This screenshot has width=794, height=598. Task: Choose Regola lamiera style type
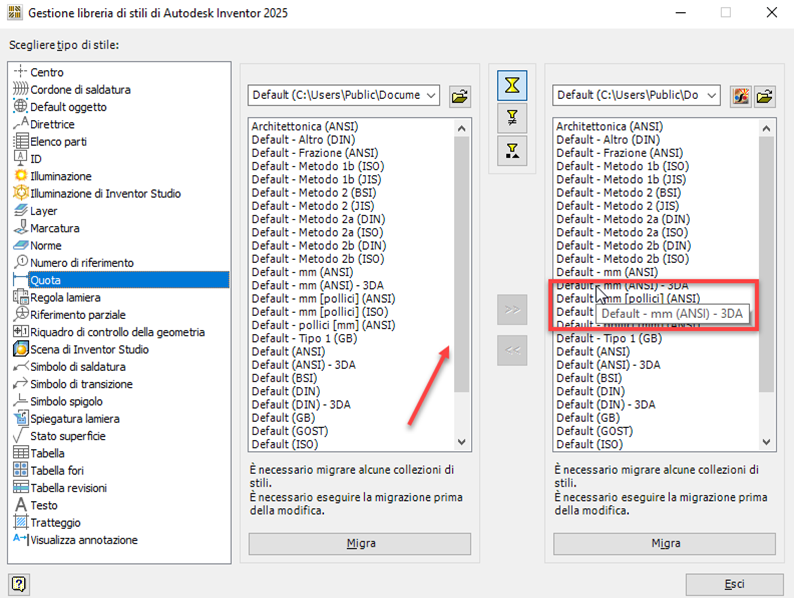click(57, 297)
